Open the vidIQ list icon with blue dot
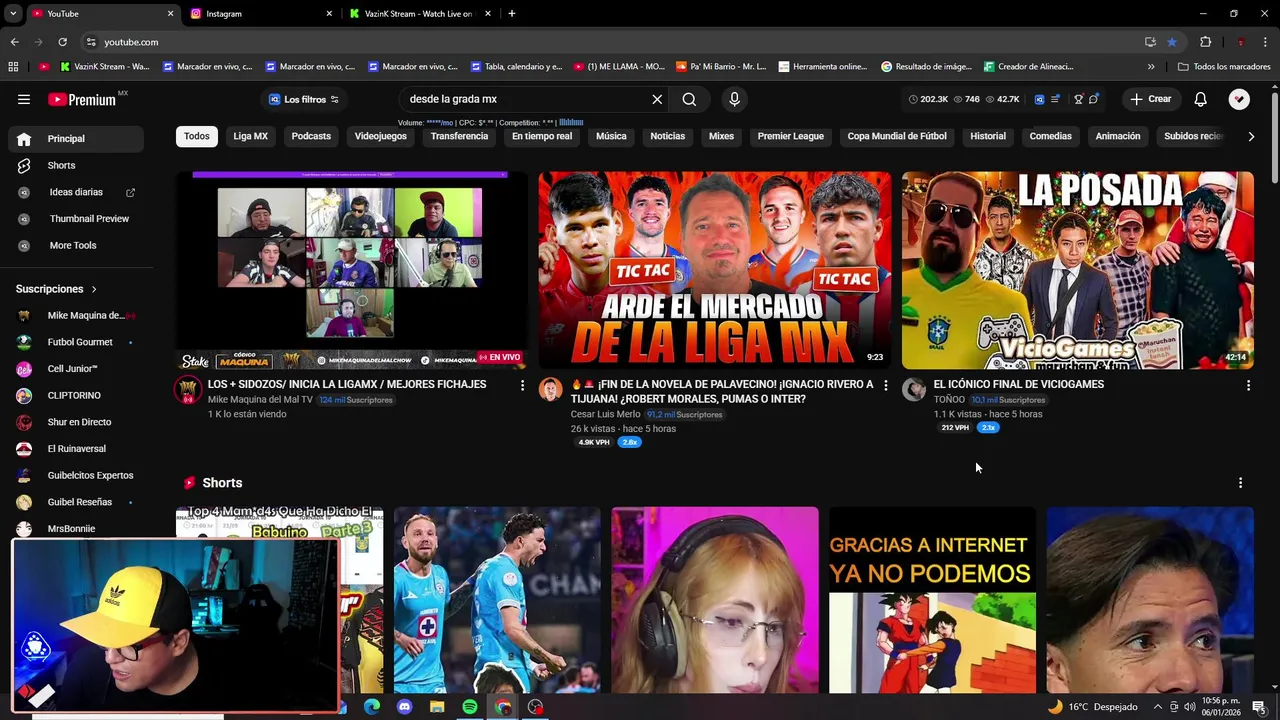Viewport: 1280px width, 720px height. 1055,99
